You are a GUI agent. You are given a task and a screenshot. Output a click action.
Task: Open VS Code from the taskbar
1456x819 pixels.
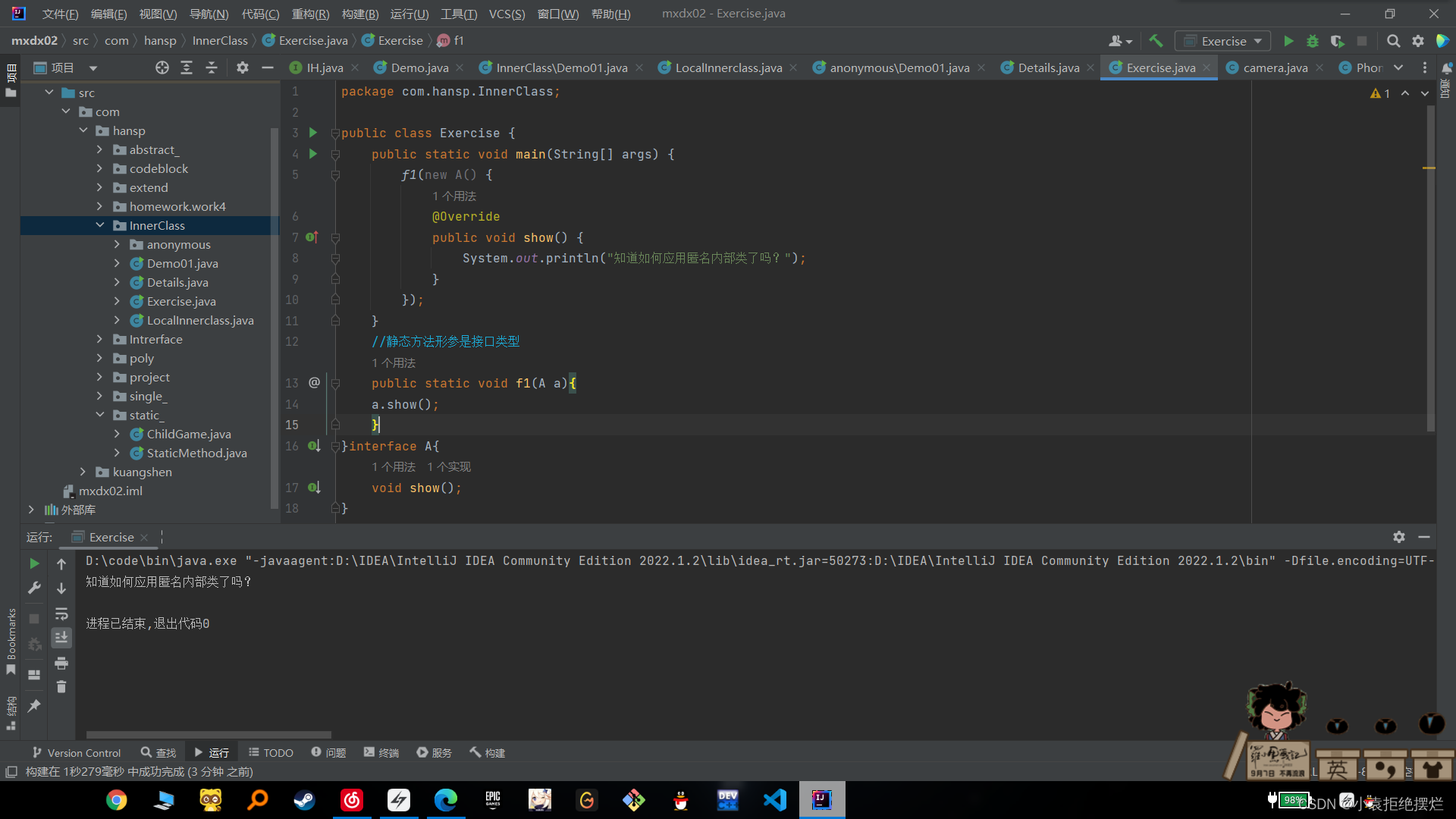(775, 800)
